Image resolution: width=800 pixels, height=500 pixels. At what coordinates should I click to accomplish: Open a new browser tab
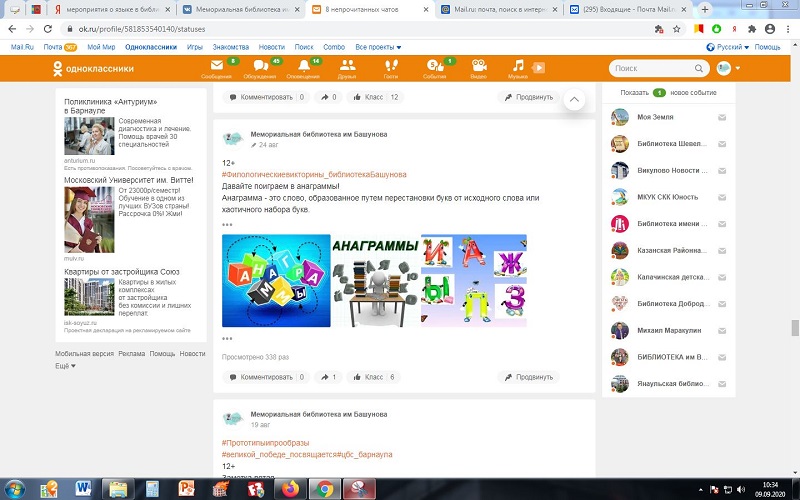point(705,9)
